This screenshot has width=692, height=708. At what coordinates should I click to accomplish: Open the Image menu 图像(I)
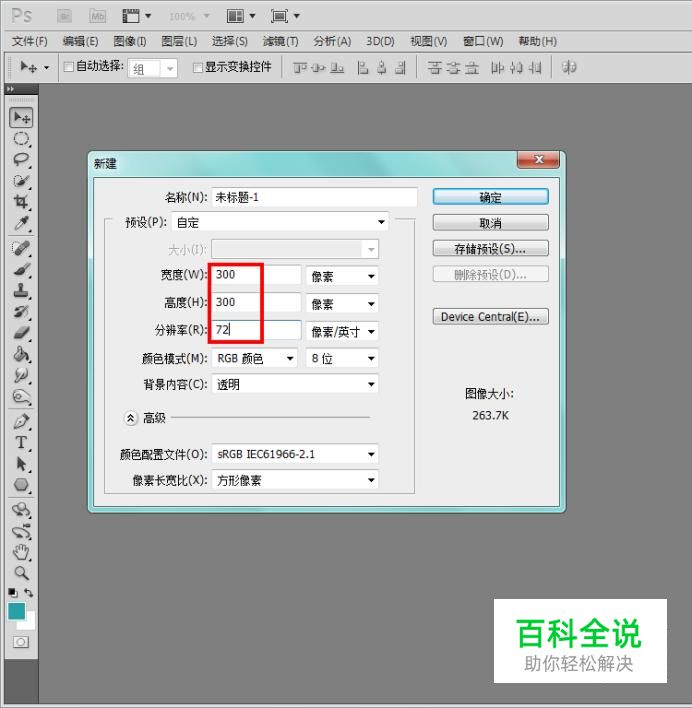[130, 42]
